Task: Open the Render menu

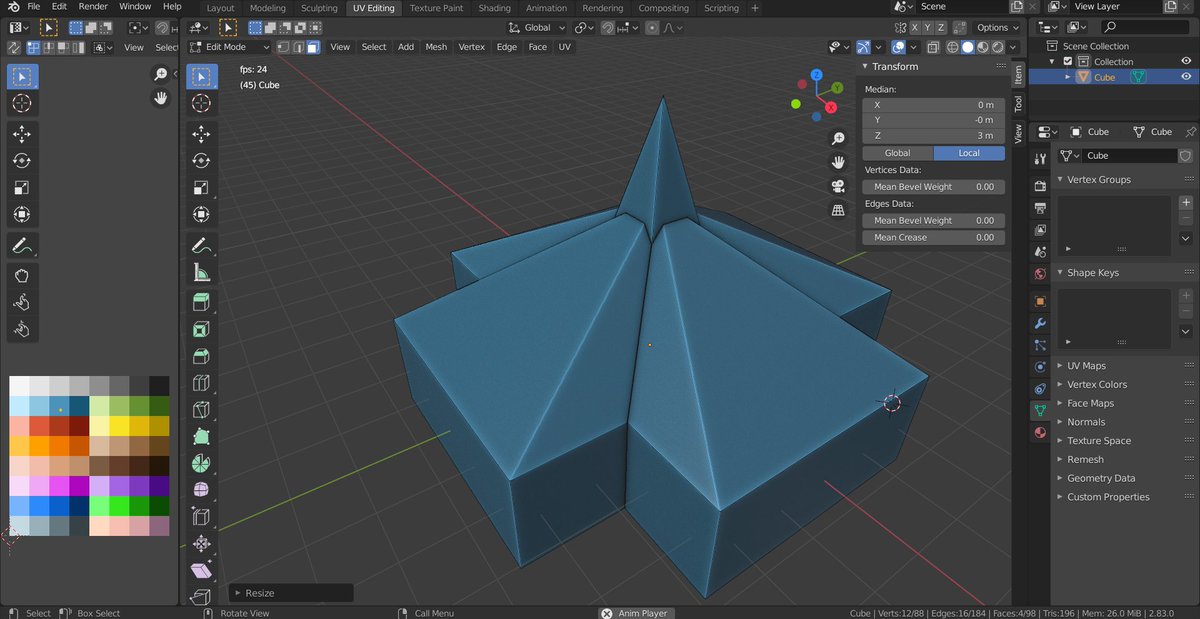Action: [x=93, y=7]
